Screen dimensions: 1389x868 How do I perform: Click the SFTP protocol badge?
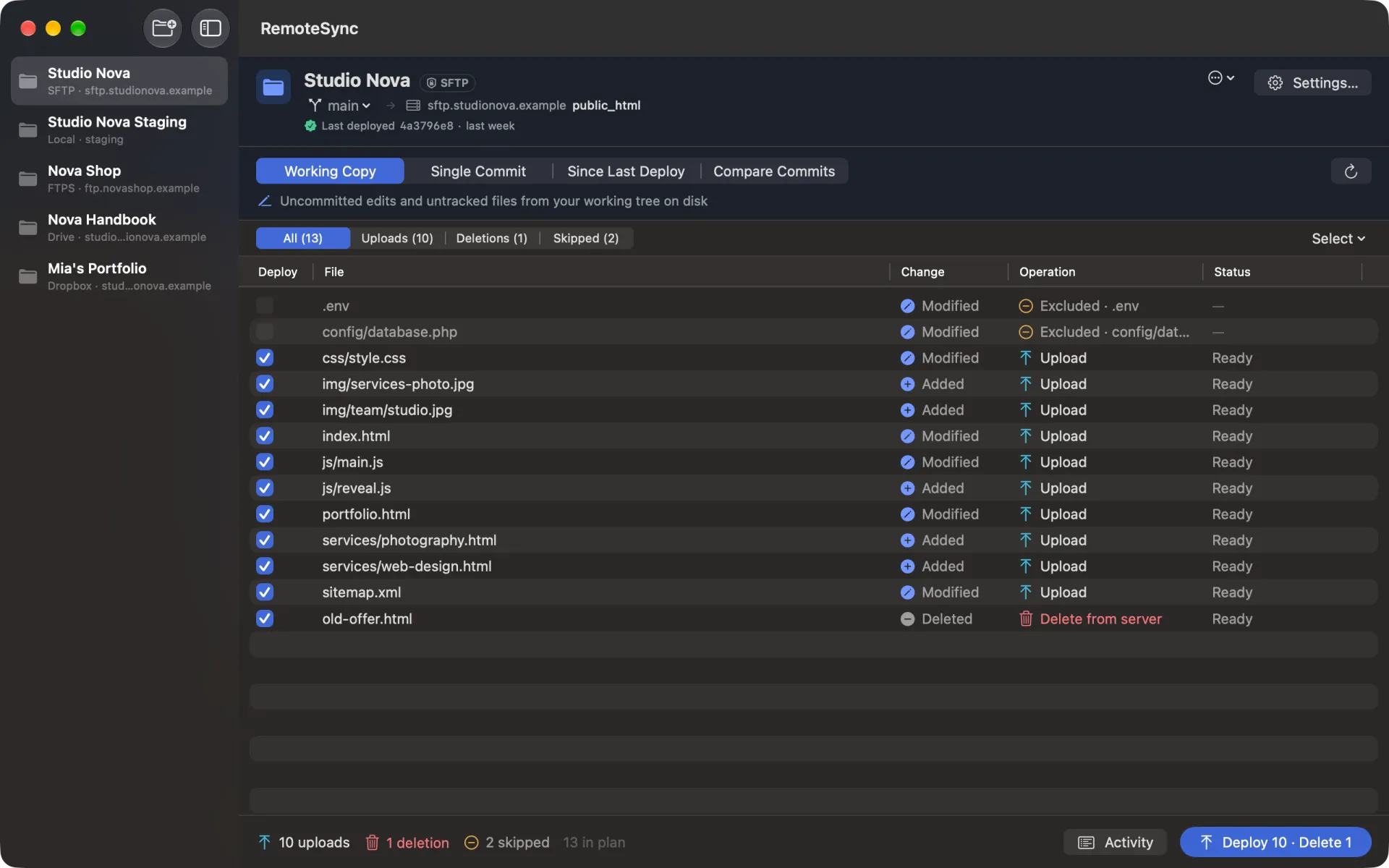click(448, 82)
